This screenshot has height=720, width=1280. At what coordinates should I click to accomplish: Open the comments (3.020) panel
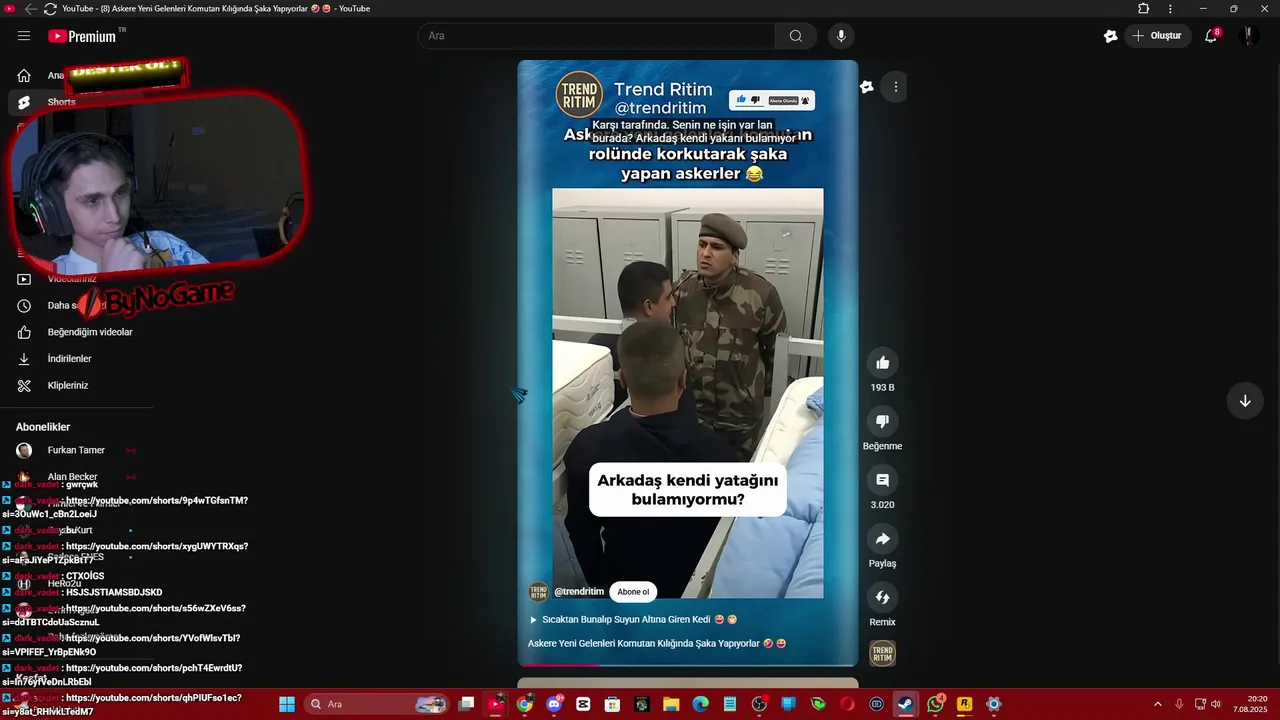tap(882, 480)
